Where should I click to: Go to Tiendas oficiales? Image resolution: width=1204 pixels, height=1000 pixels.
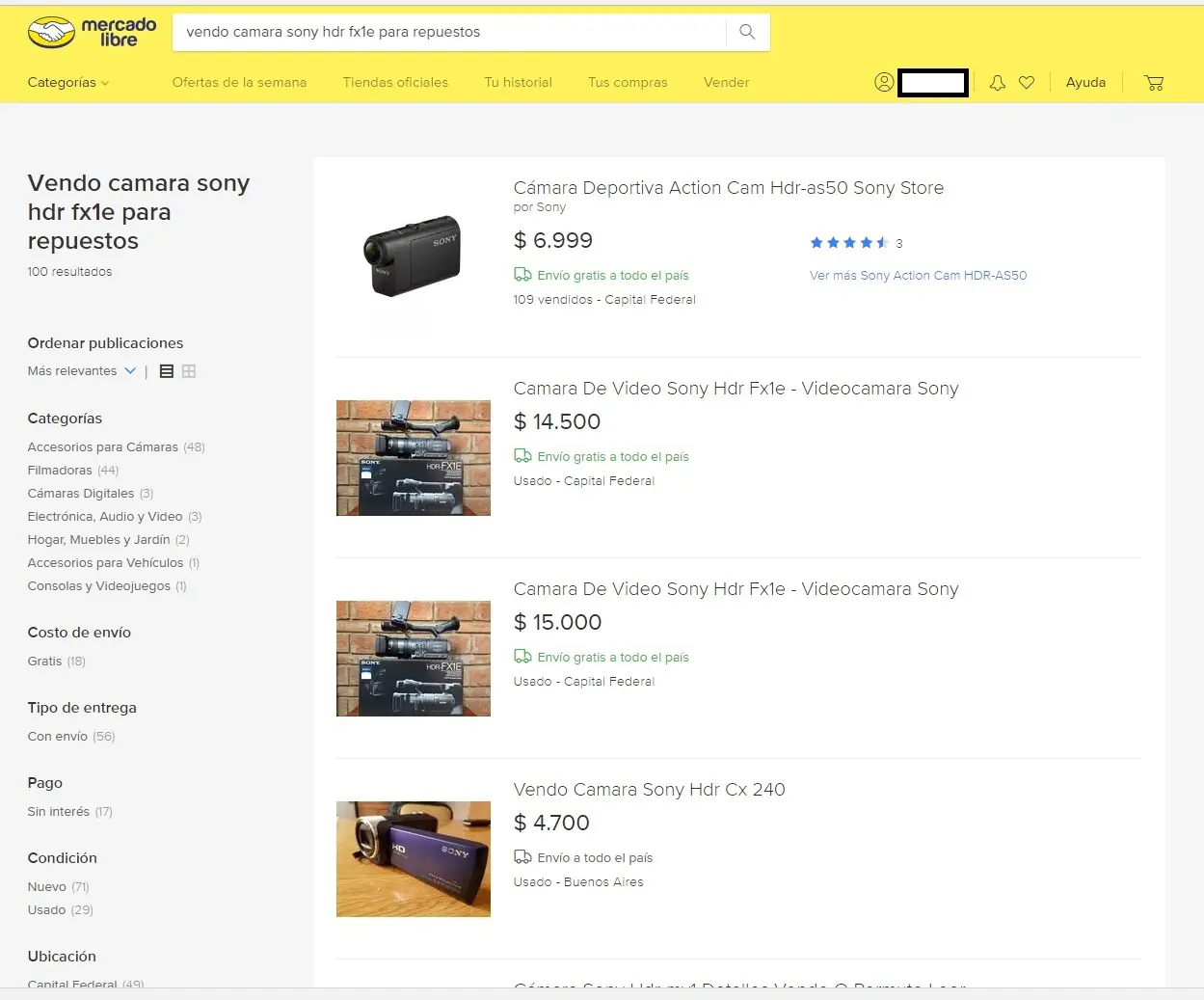click(x=395, y=83)
